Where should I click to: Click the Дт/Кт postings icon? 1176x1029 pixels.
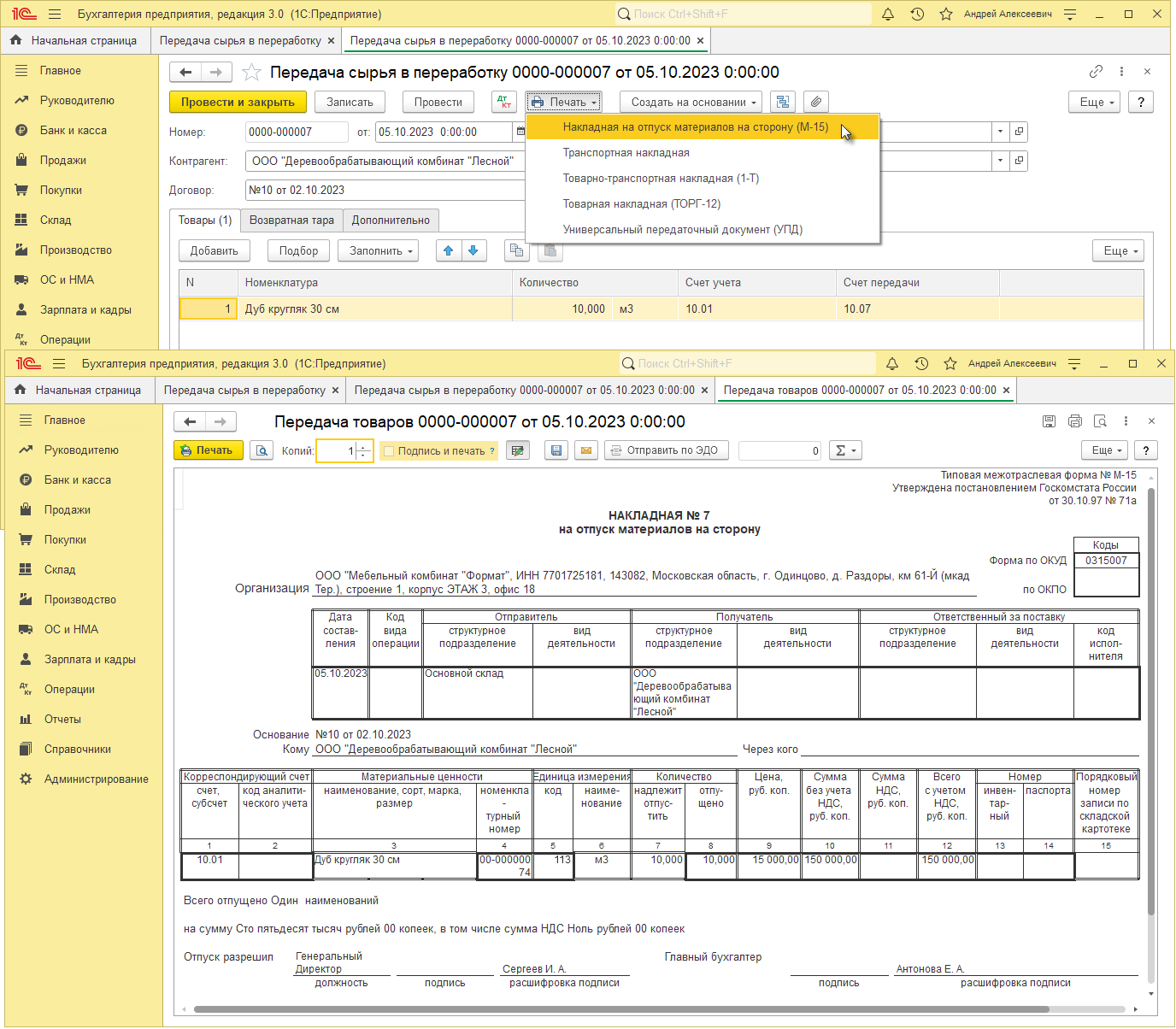click(504, 103)
